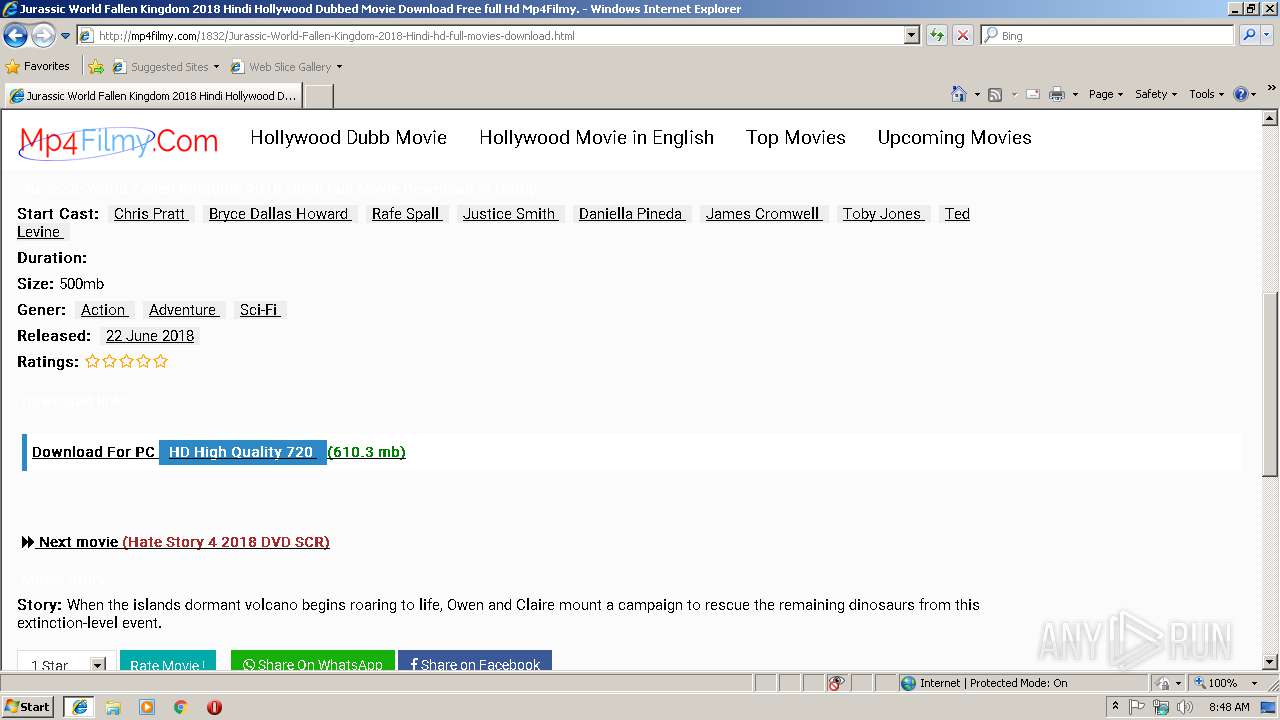The height and width of the screenshot is (720, 1280).
Task: Select the Jurassic World Fallen Kingdom tab
Action: (152, 96)
